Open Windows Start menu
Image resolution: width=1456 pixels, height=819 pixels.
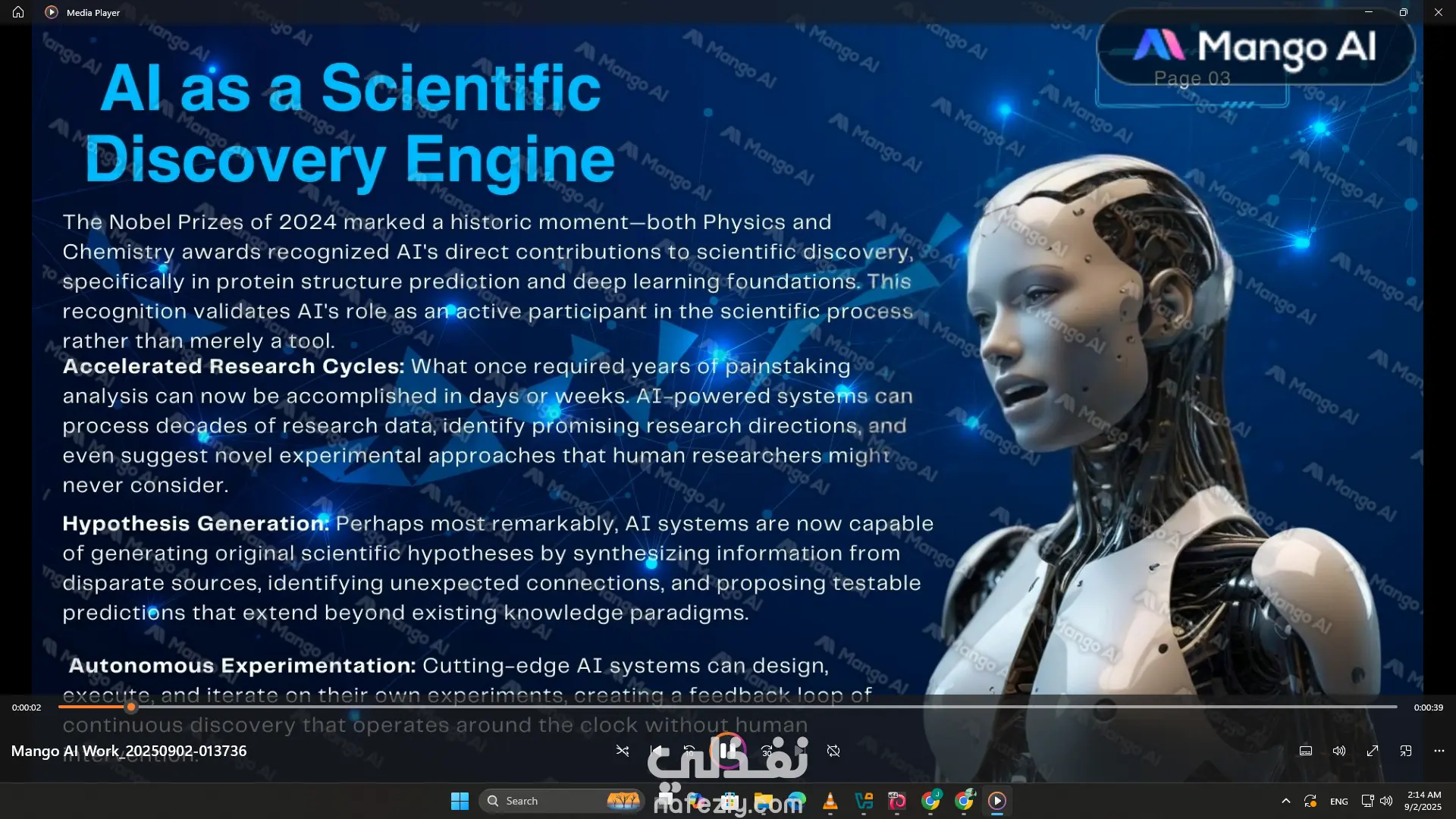[460, 801]
